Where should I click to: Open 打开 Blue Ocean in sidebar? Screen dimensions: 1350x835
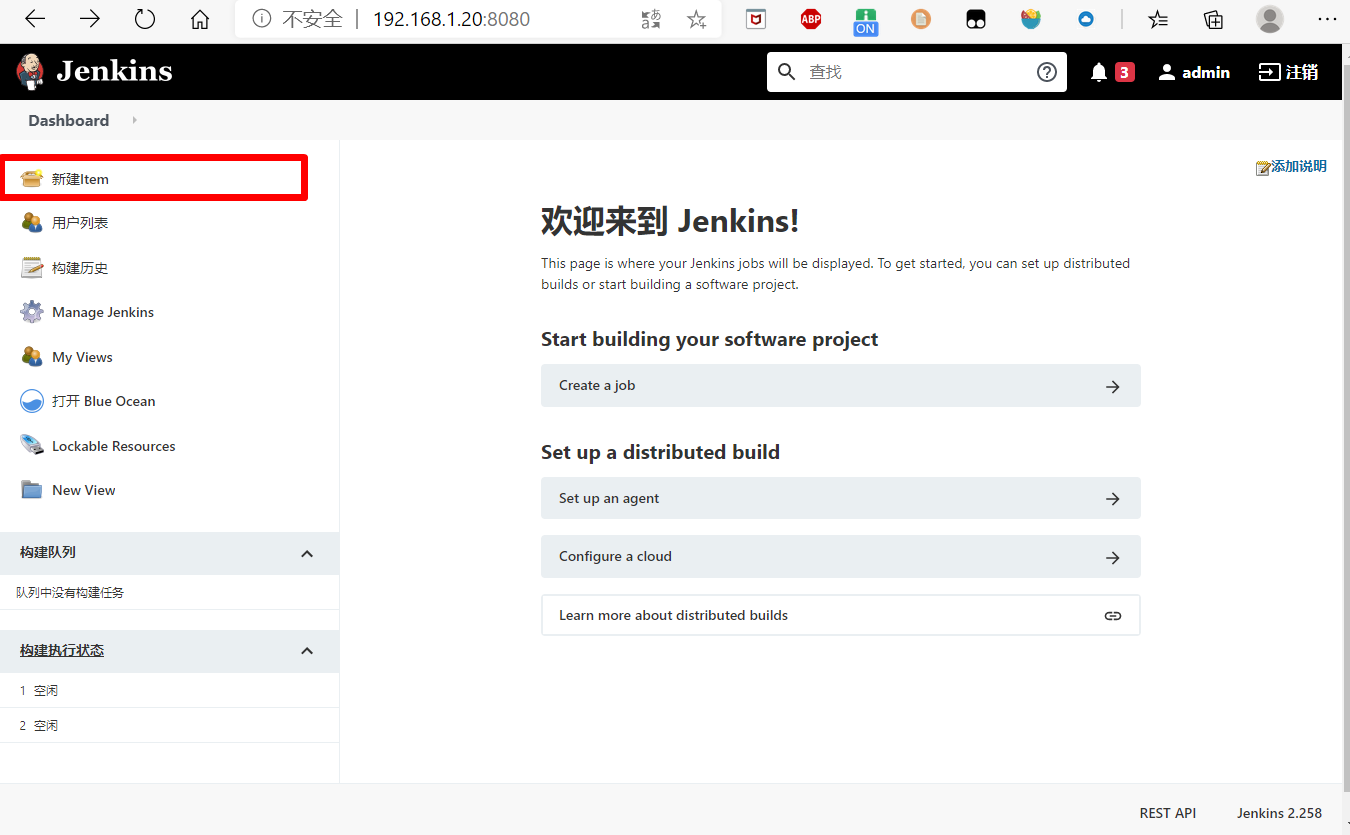click(104, 401)
